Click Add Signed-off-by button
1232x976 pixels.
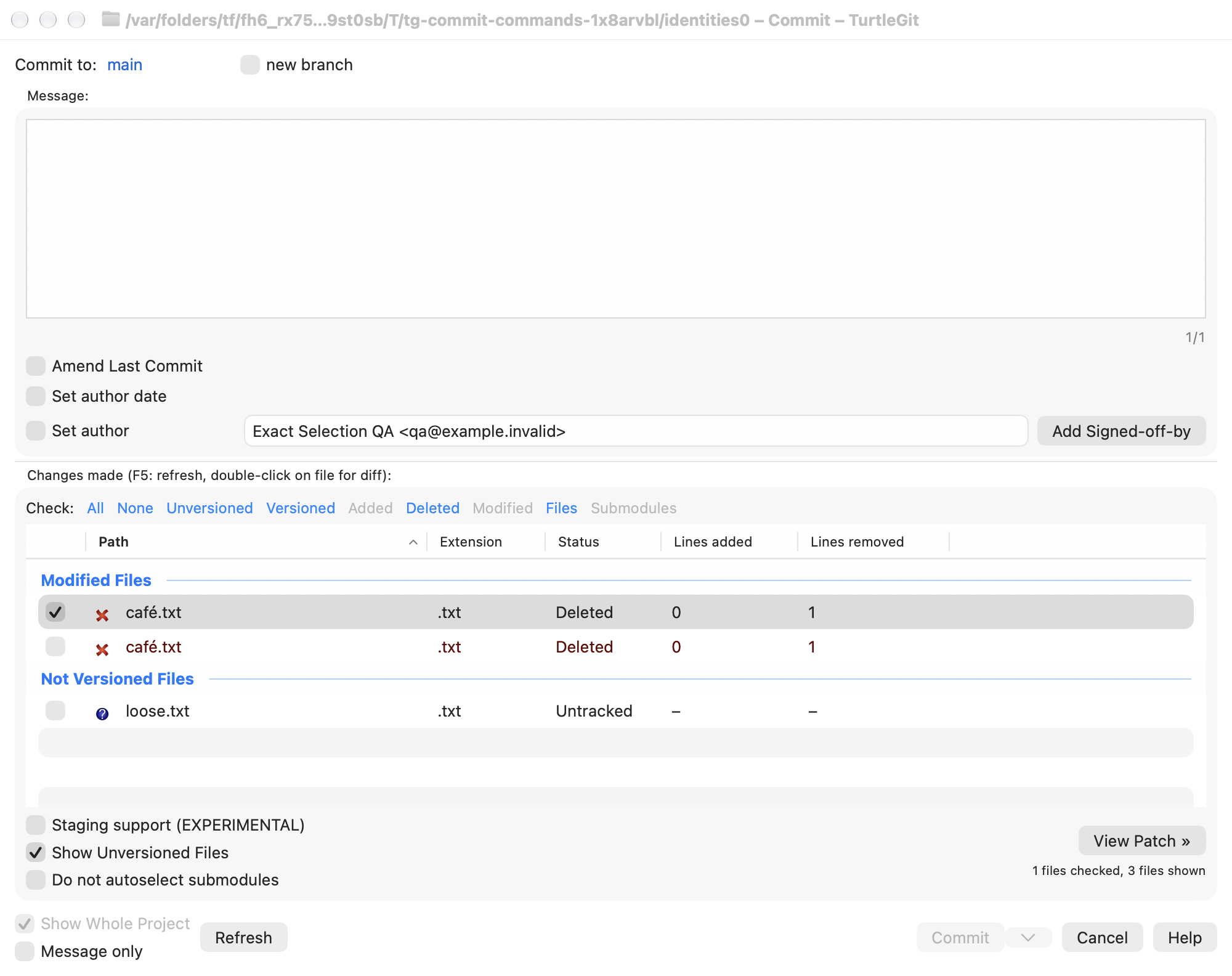1121,431
